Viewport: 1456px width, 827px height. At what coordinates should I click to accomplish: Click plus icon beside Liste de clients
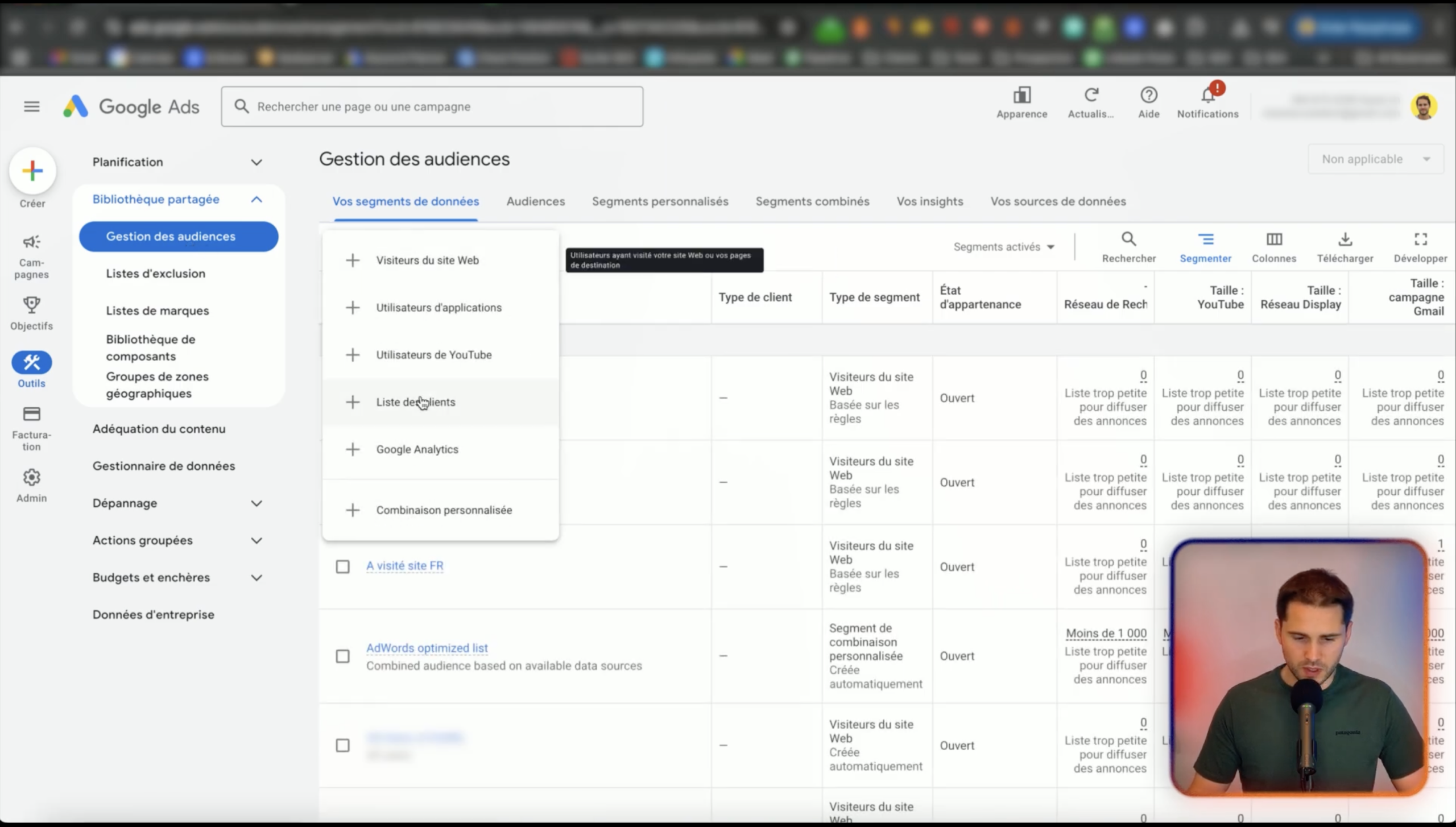coord(353,402)
